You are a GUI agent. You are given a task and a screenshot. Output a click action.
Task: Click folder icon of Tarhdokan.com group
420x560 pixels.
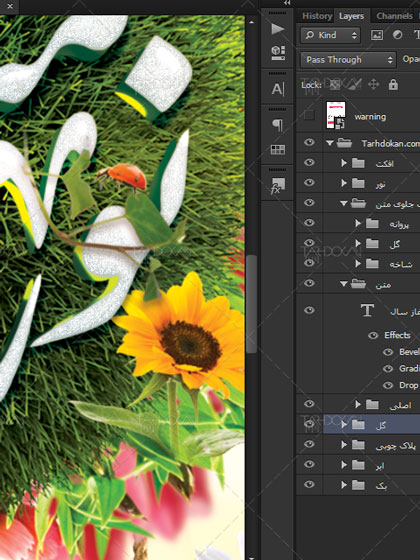(344, 143)
